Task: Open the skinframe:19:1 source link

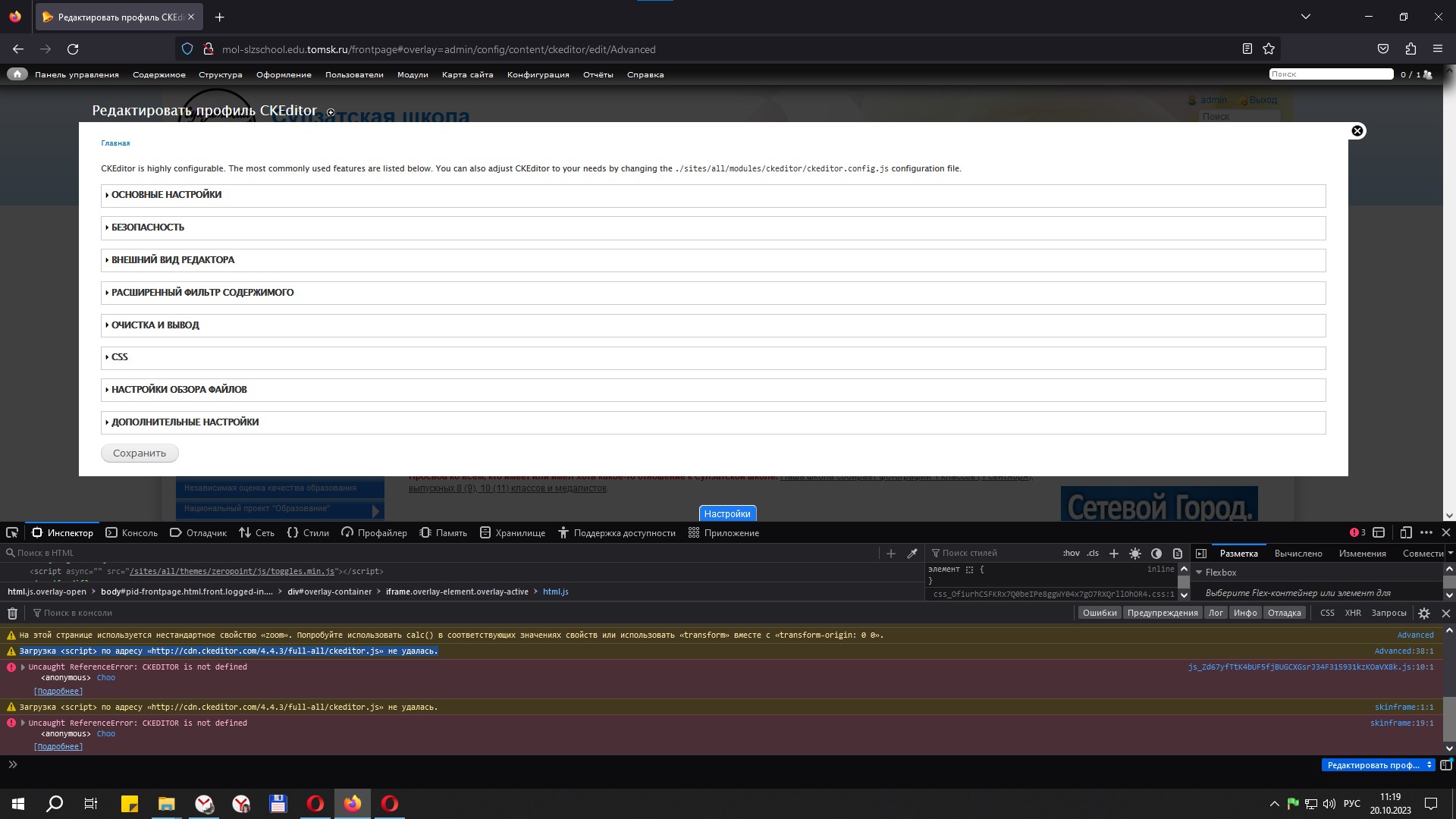Action: point(1401,723)
